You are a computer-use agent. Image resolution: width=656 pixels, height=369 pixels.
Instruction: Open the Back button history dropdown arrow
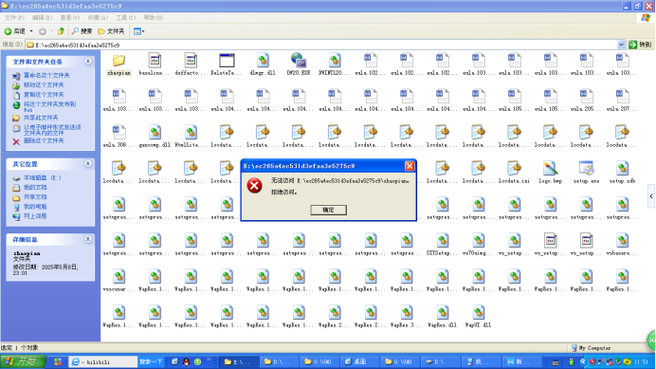pos(31,31)
